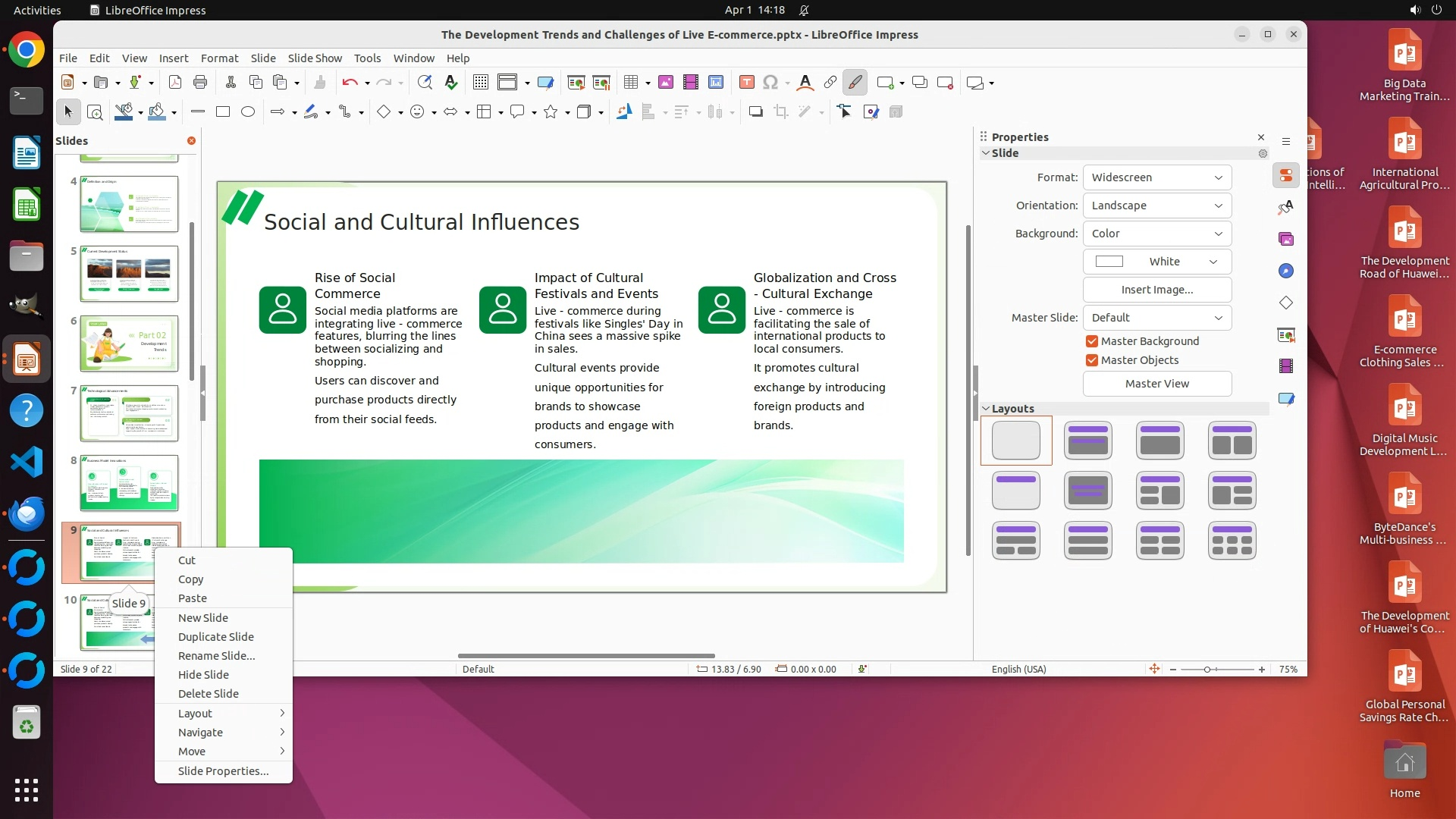Uncheck the Master Background checkbox
1456x819 pixels.
point(1092,341)
